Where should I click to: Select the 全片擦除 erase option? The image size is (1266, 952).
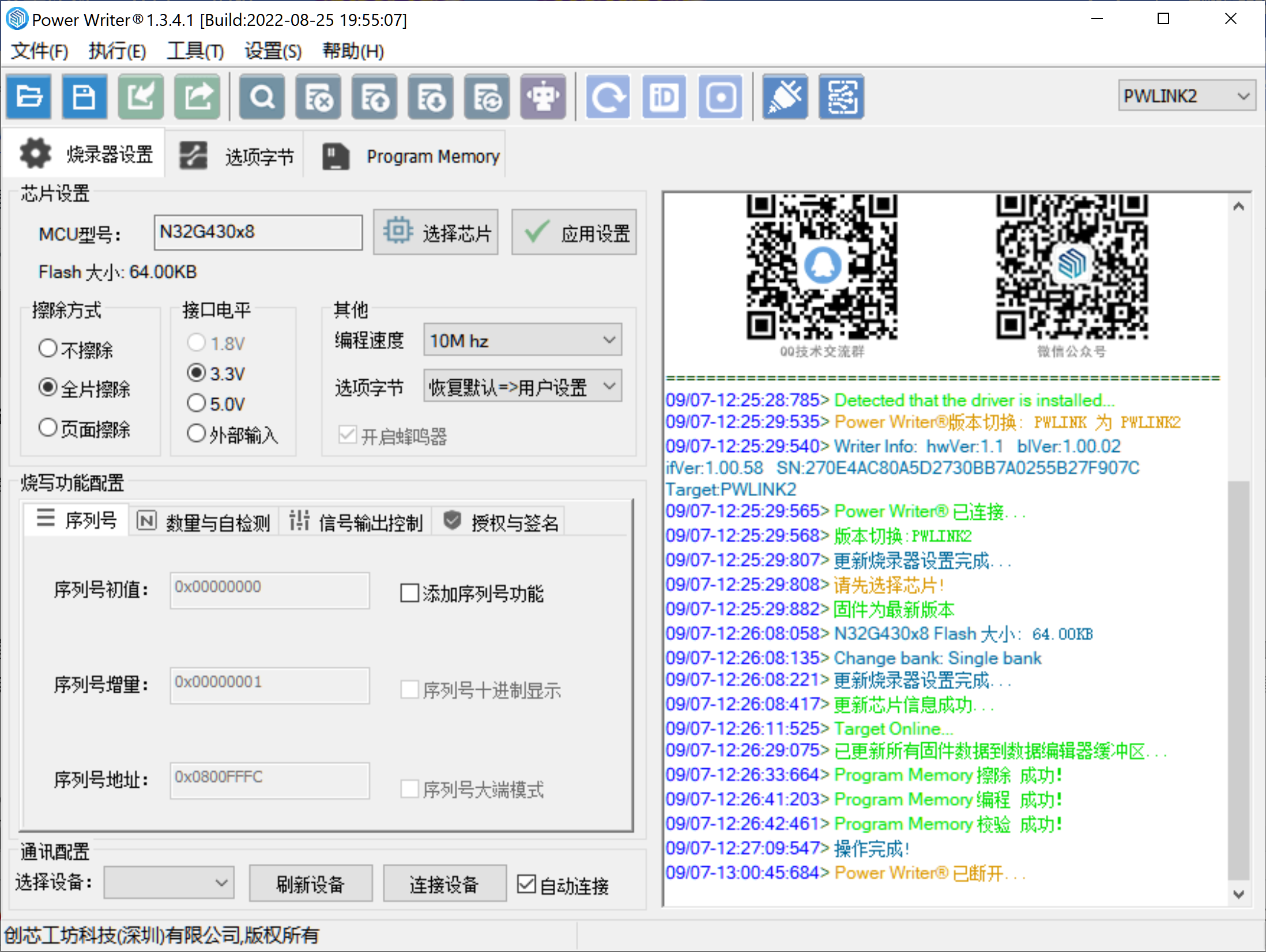tap(84, 388)
